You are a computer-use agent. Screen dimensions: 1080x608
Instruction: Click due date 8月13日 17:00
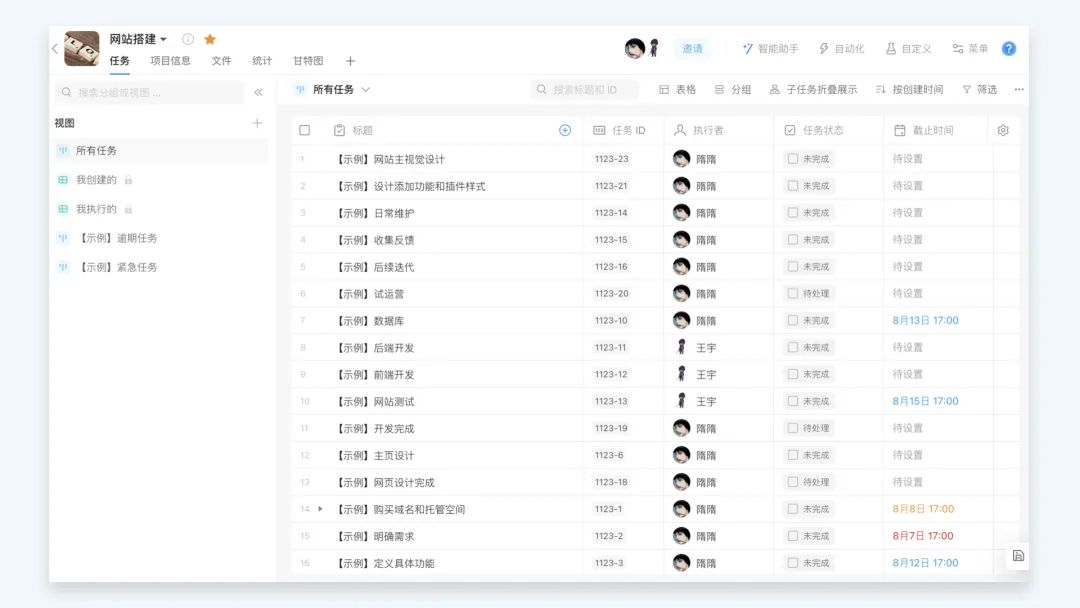pyautogui.click(x=925, y=320)
